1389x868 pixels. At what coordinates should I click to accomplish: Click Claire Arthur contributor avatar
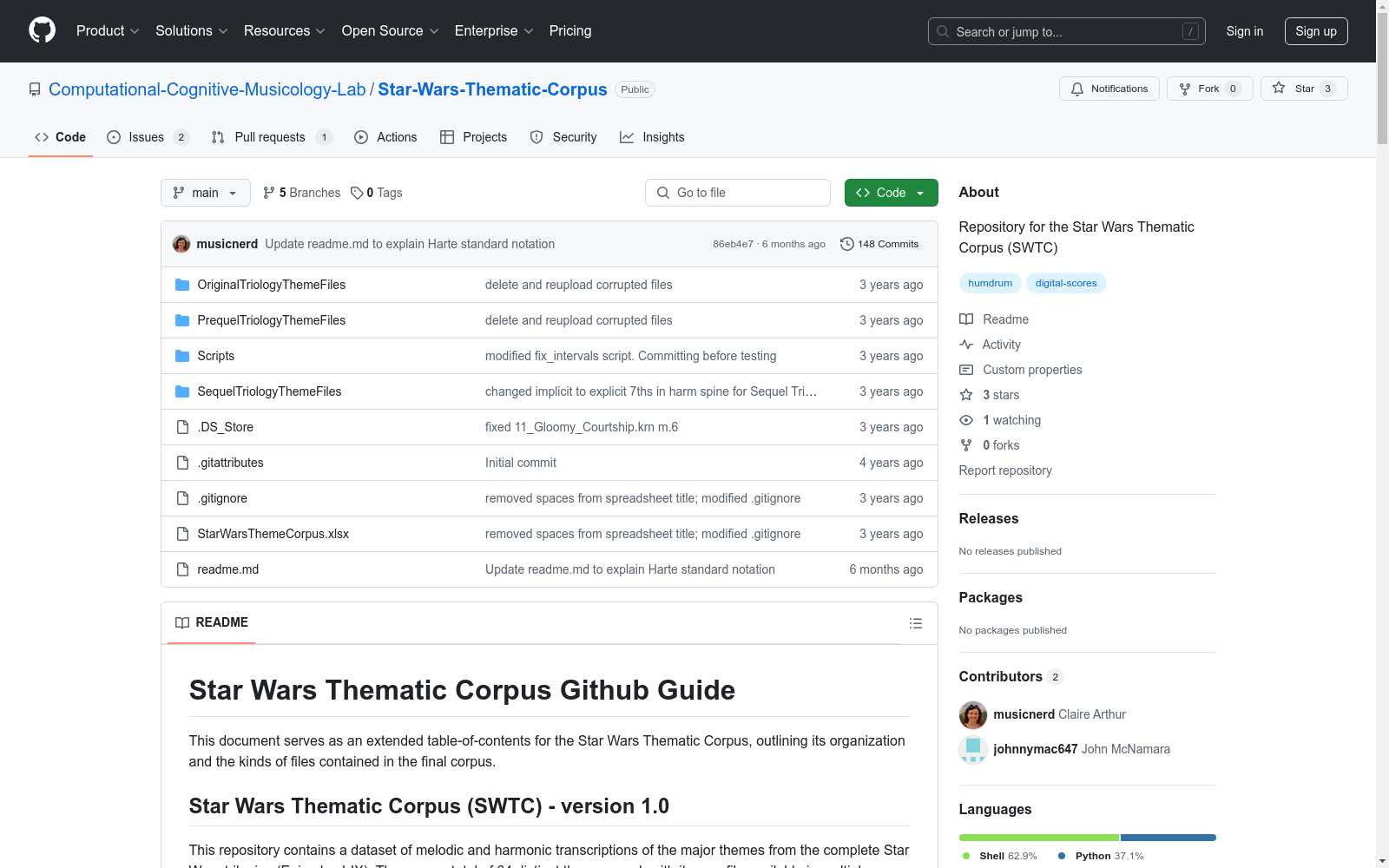[x=973, y=714]
